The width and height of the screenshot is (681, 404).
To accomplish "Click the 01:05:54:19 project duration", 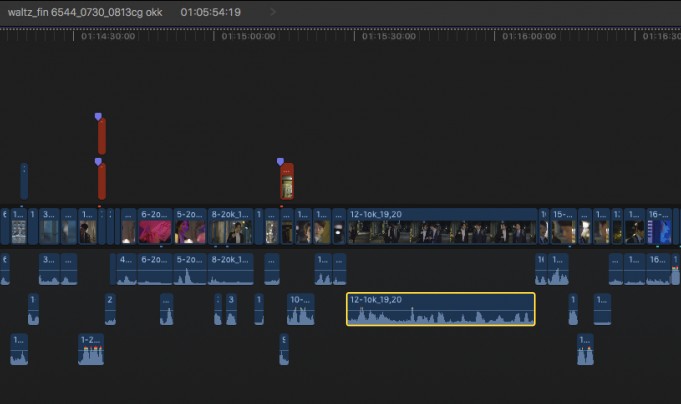I will [210, 11].
